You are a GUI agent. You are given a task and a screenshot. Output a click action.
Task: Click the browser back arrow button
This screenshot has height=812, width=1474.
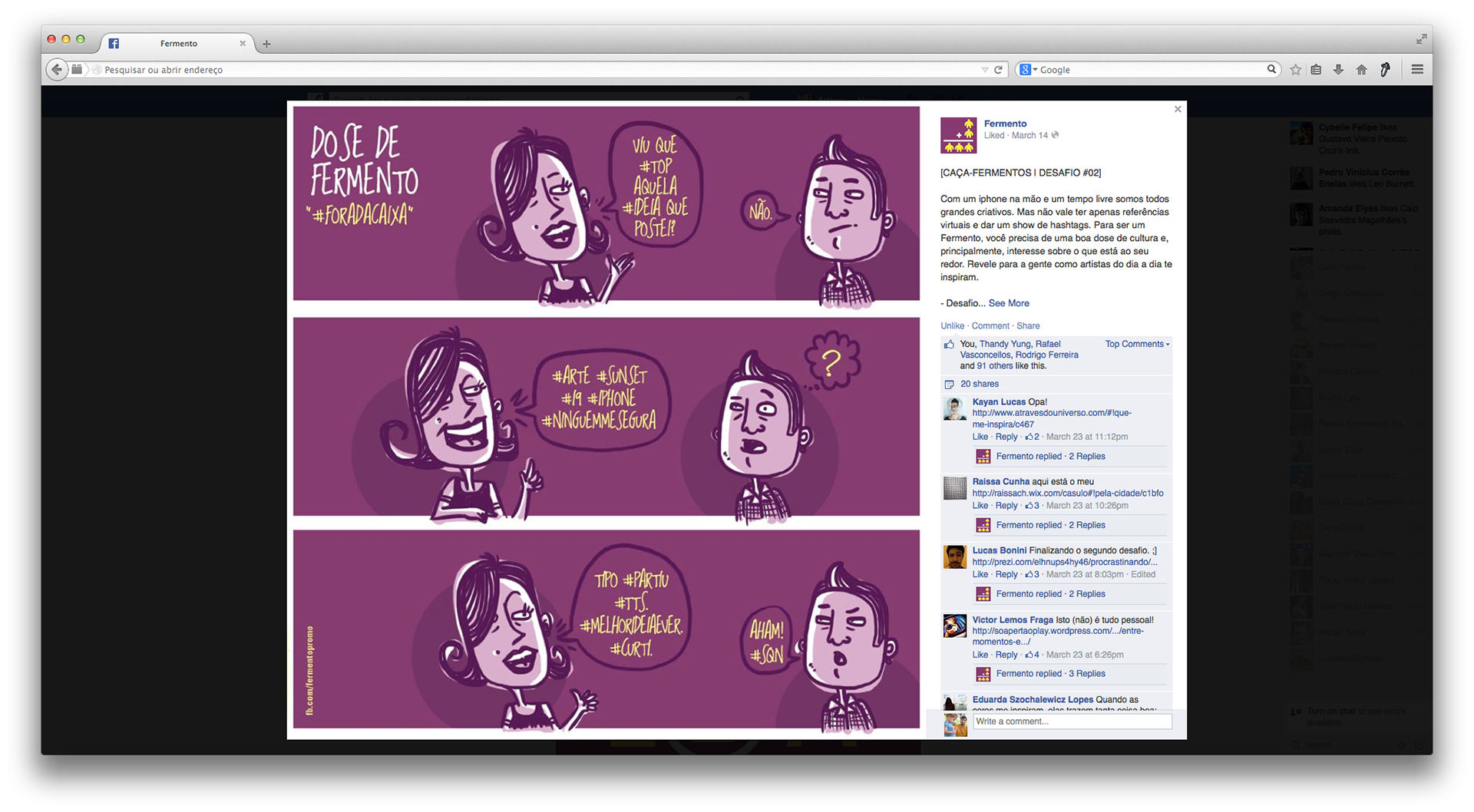(x=56, y=70)
